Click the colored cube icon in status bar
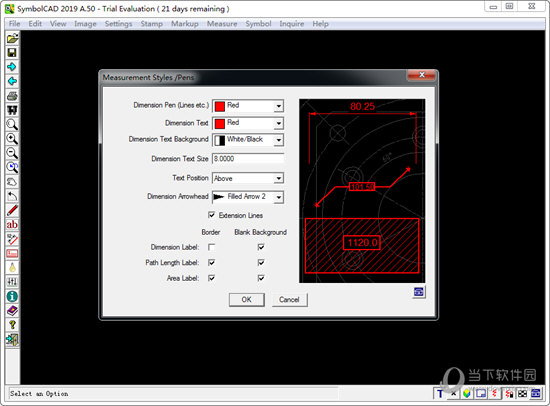Image resolution: width=550 pixels, height=406 pixels. (467, 394)
